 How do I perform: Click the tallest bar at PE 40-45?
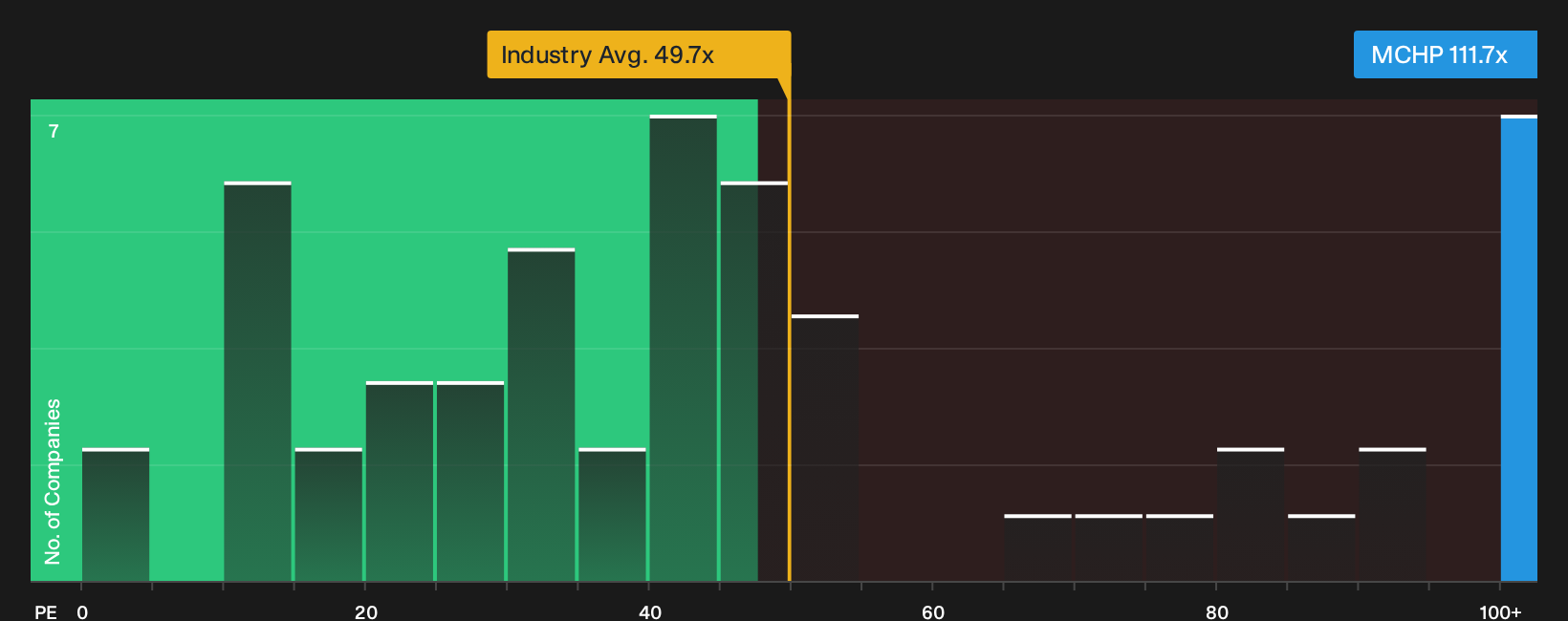[683, 348]
